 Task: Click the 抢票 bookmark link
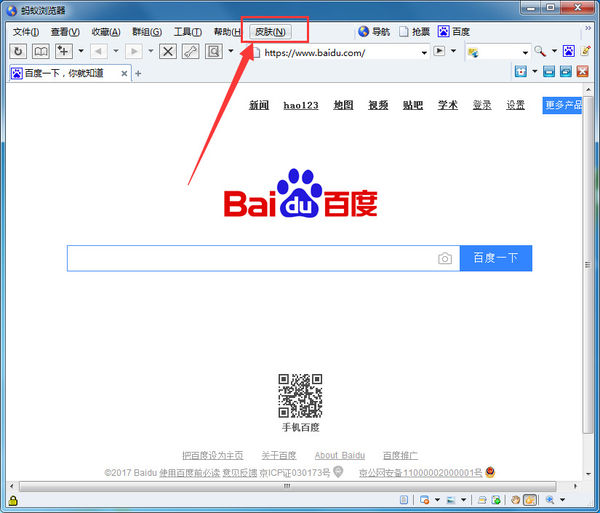[x=414, y=32]
